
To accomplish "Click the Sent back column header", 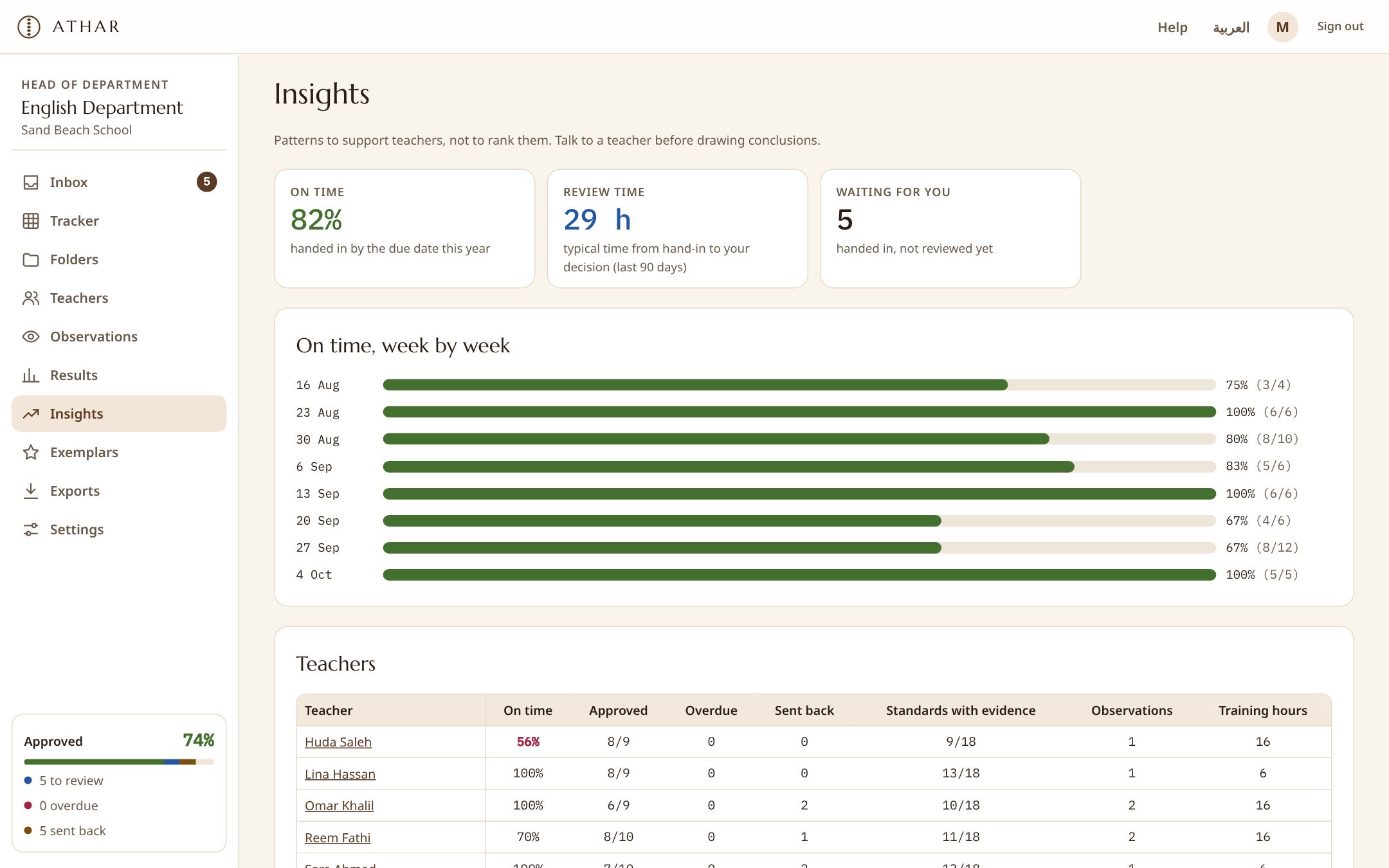I will tap(804, 710).
